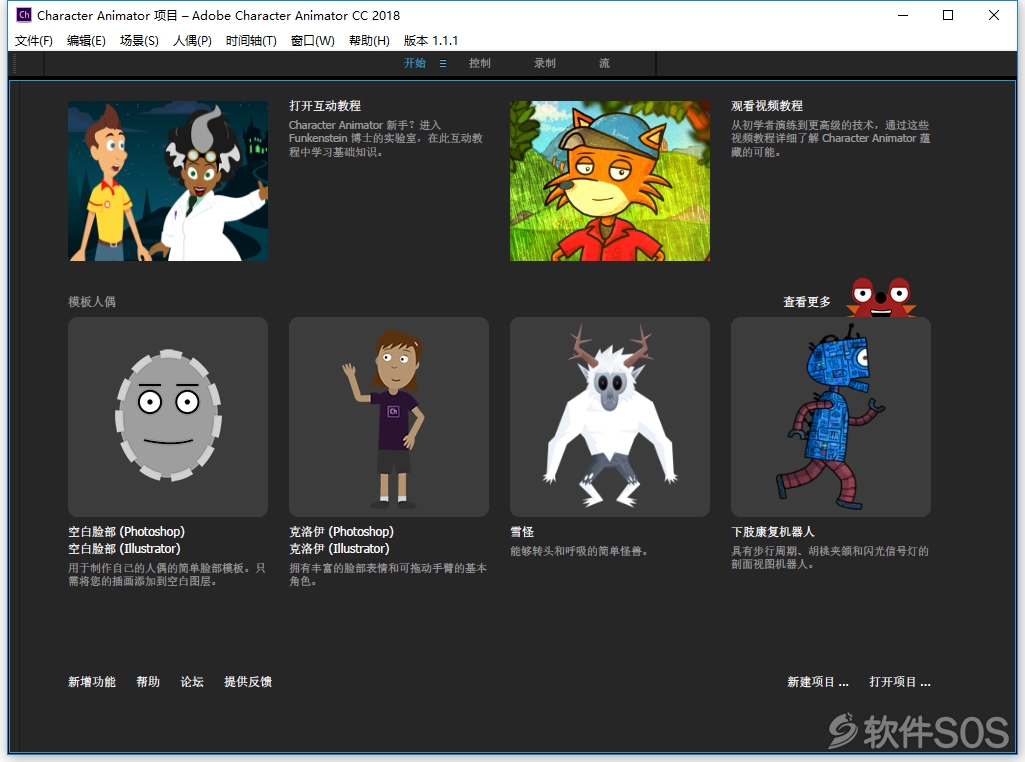Open the 帮助 link at bottom
The width and height of the screenshot is (1025, 762).
click(148, 682)
